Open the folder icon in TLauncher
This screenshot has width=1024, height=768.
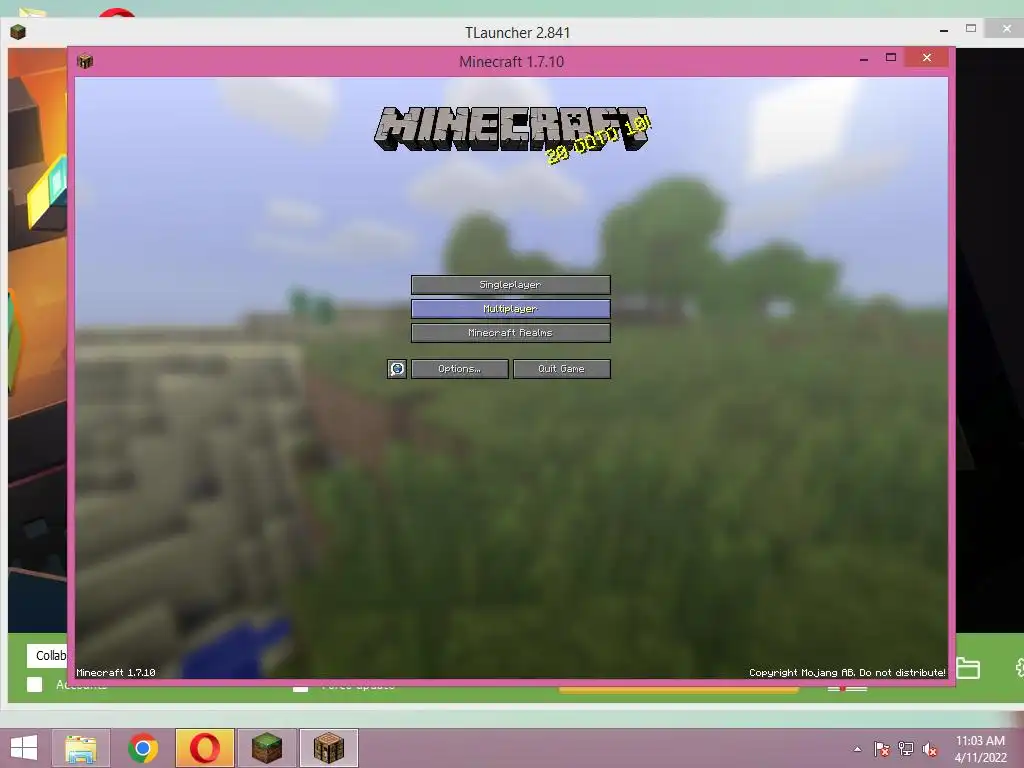pyautogui.click(x=968, y=668)
